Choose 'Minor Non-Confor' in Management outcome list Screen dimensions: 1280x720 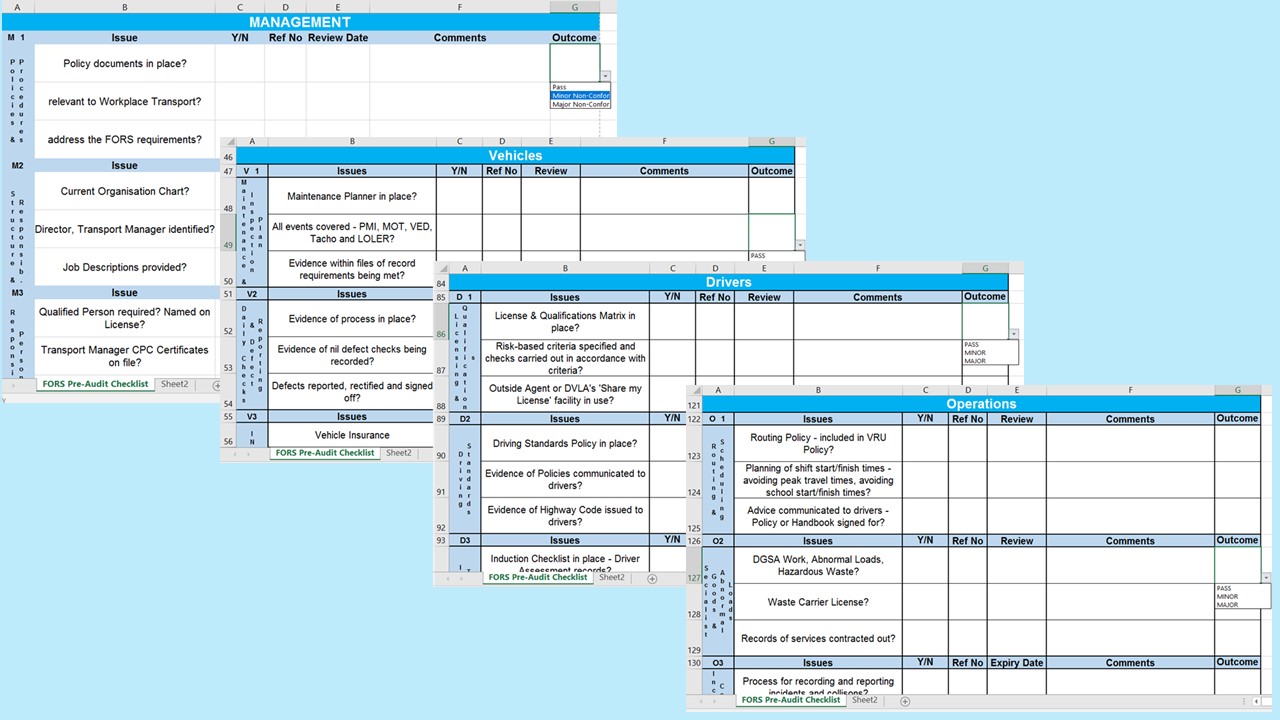[x=580, y=96]
